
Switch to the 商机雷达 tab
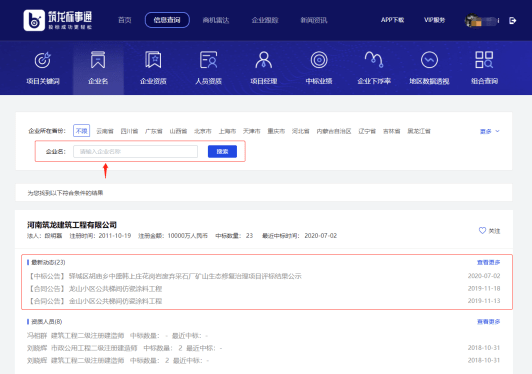pos(216,20)
